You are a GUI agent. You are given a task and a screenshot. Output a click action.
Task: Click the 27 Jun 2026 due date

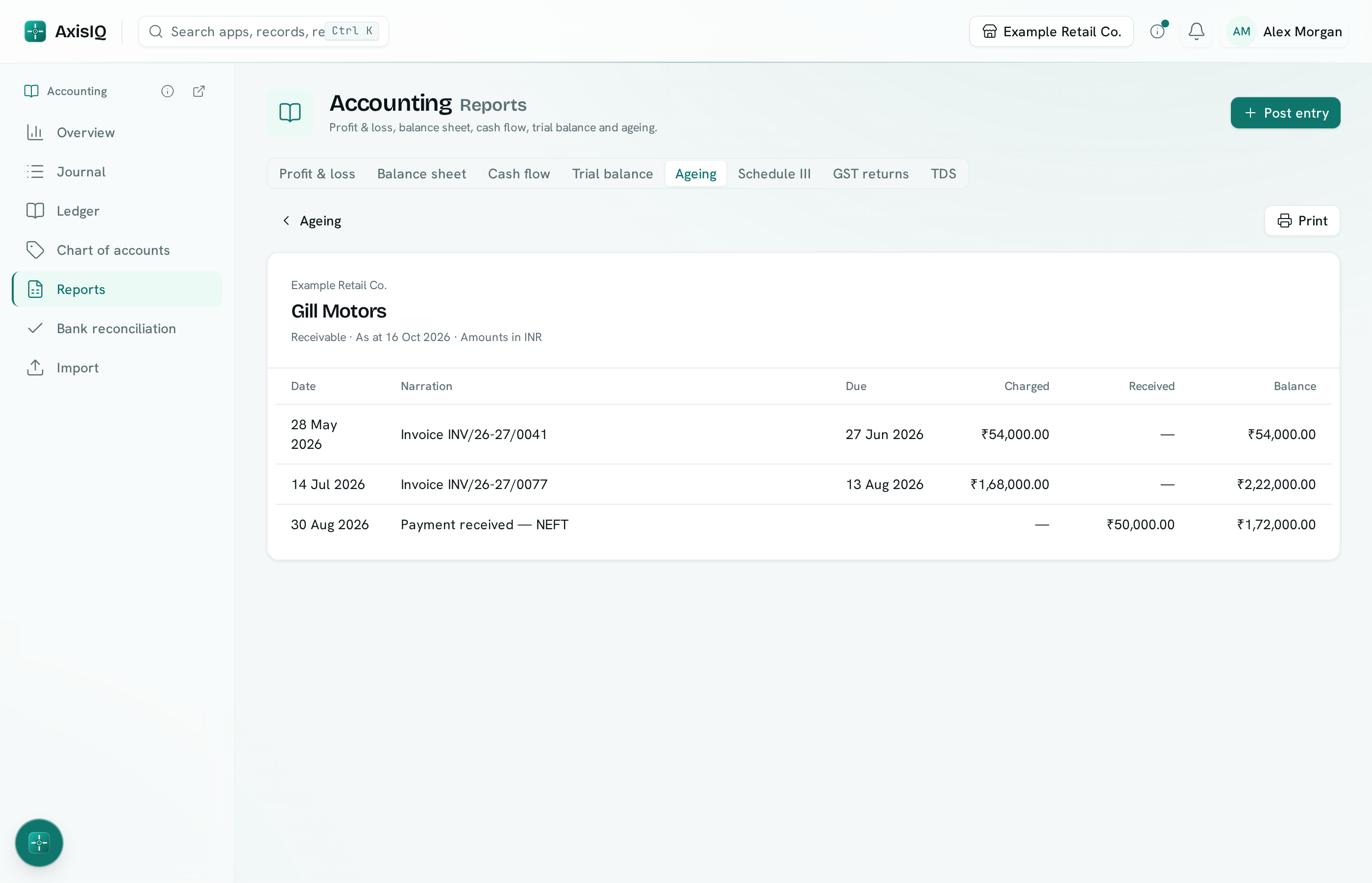[884, 435]
